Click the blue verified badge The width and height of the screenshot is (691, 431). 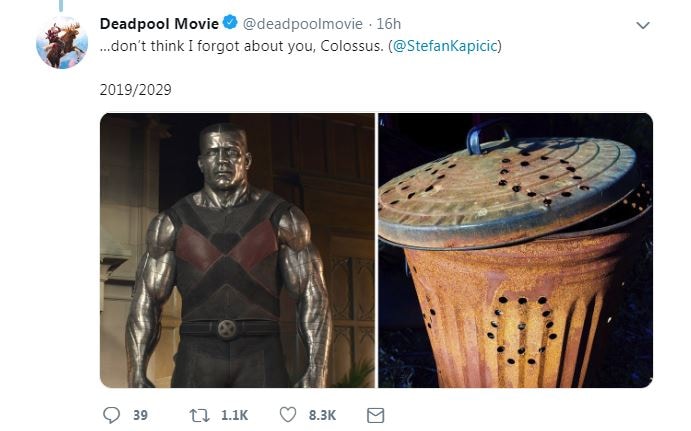230,22
